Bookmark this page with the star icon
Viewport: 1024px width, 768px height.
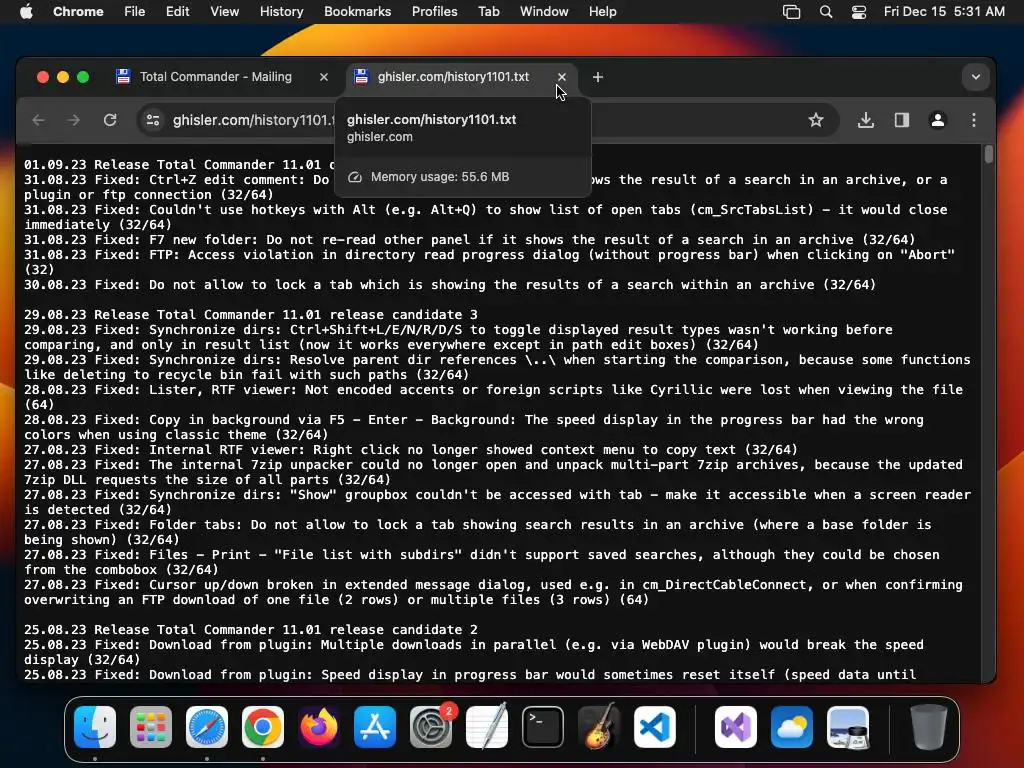tap(816, 120)
